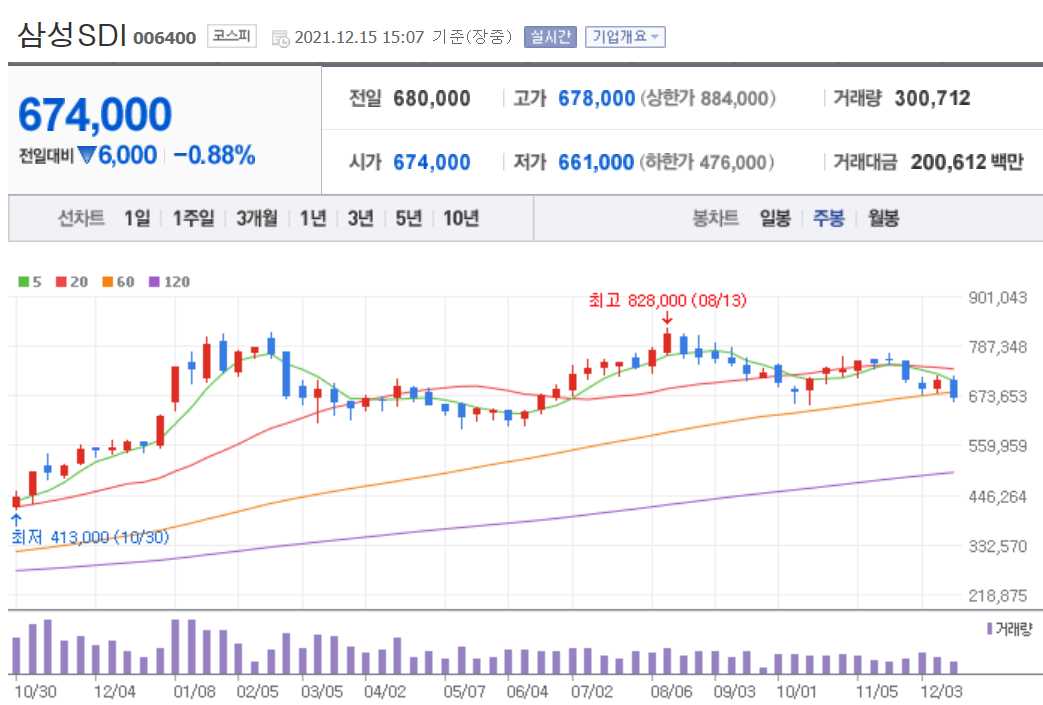Select the 10년 chart period
The image size is (1043, 705).
coord(460,218)
